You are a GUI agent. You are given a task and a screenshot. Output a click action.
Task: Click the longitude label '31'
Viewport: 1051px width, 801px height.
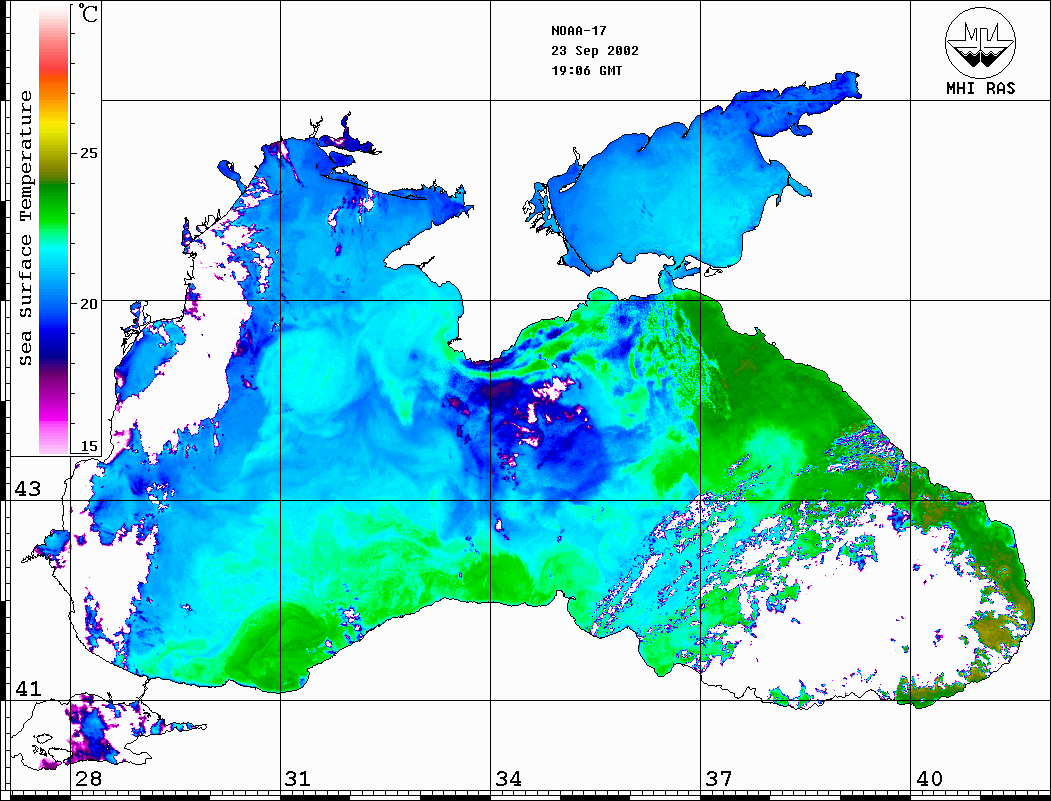[x=298, y=778]
